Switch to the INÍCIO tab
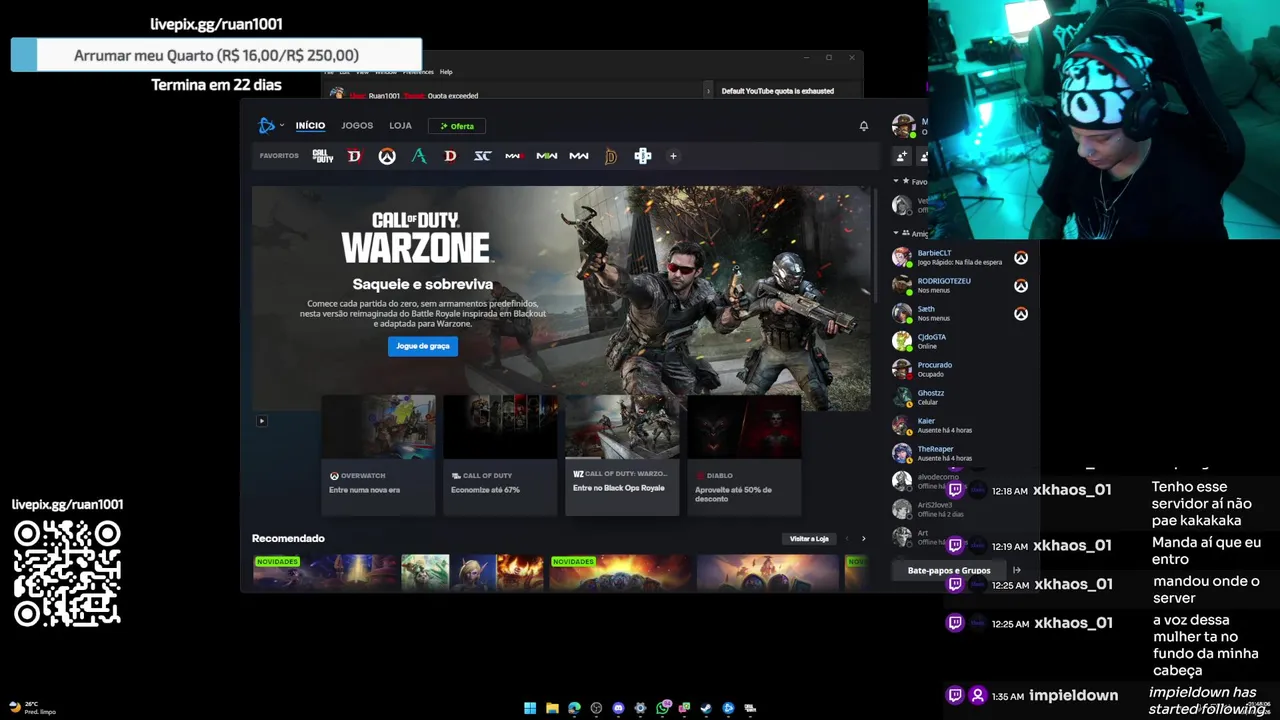This screenshot has width=1280, height=720. pos(310,126)
